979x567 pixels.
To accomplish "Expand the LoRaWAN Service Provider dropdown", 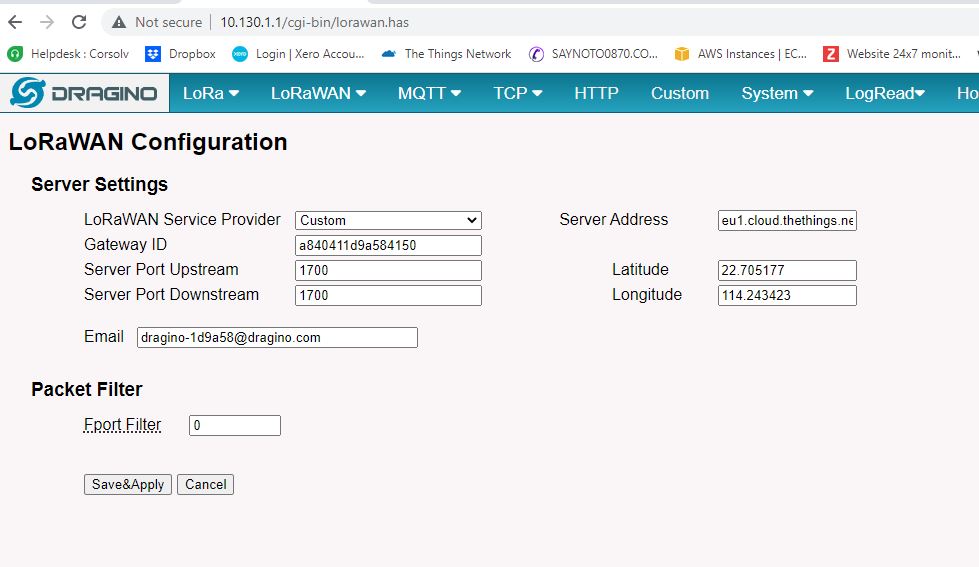I will pyautogui.click(x=388, y=220).
